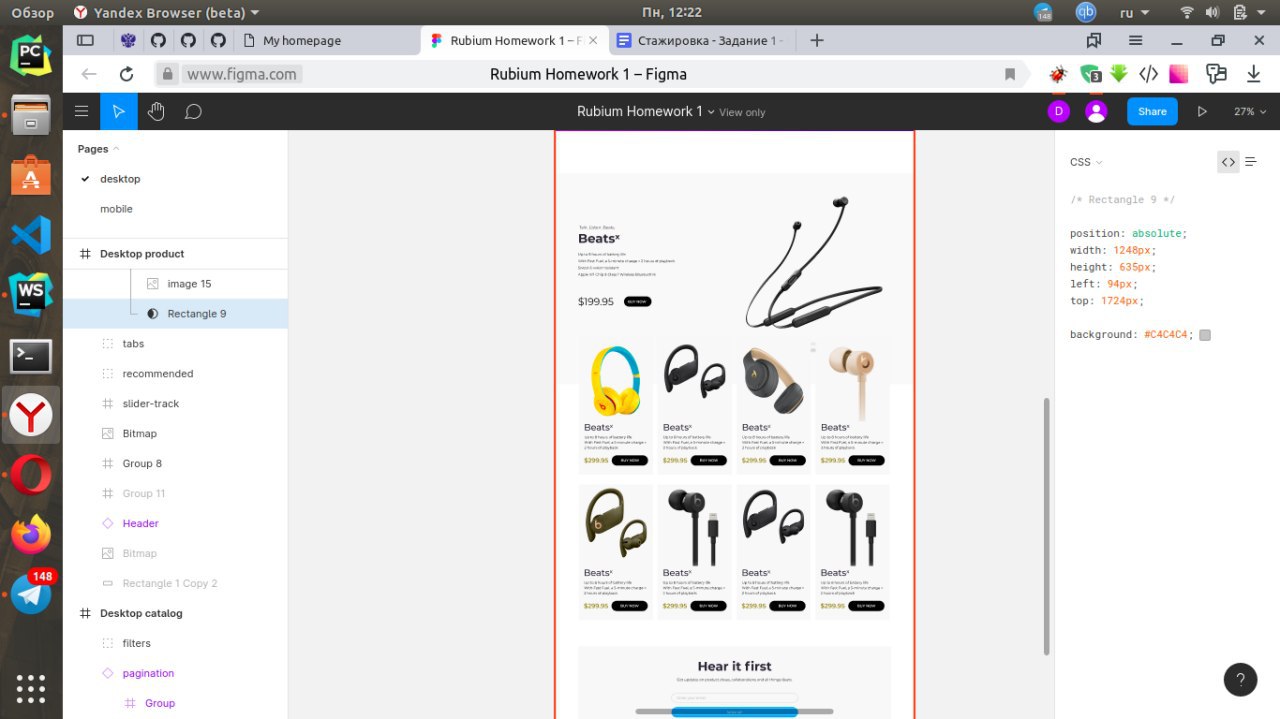Screen dimensions: 1280x719
Task: Open the ladybug extension icon
Action: (1057, 74)
